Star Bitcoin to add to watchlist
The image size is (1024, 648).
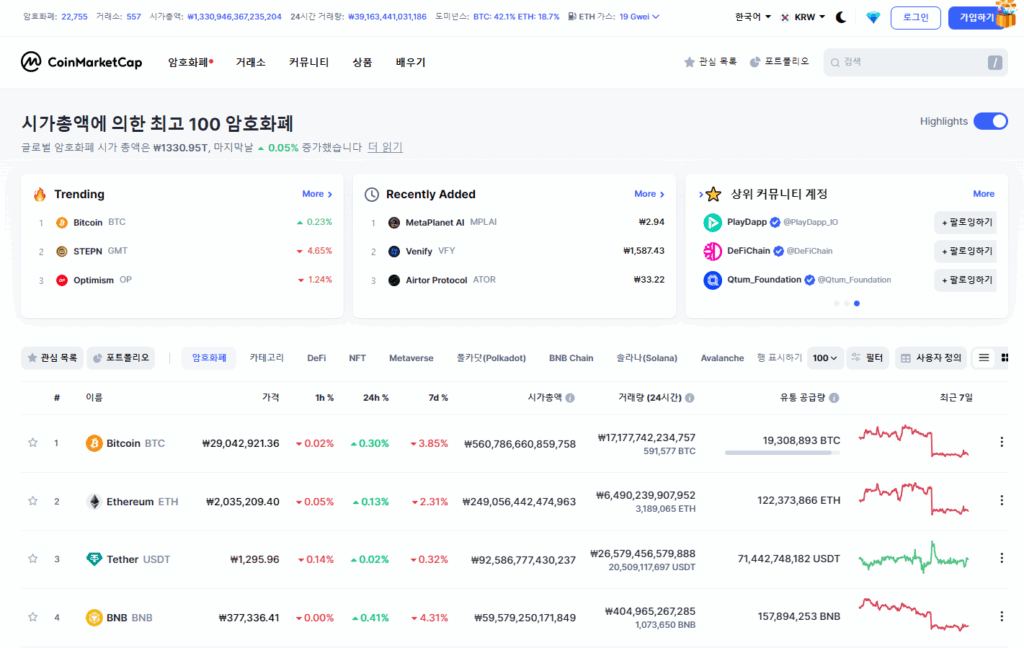[x=33, y=443]
